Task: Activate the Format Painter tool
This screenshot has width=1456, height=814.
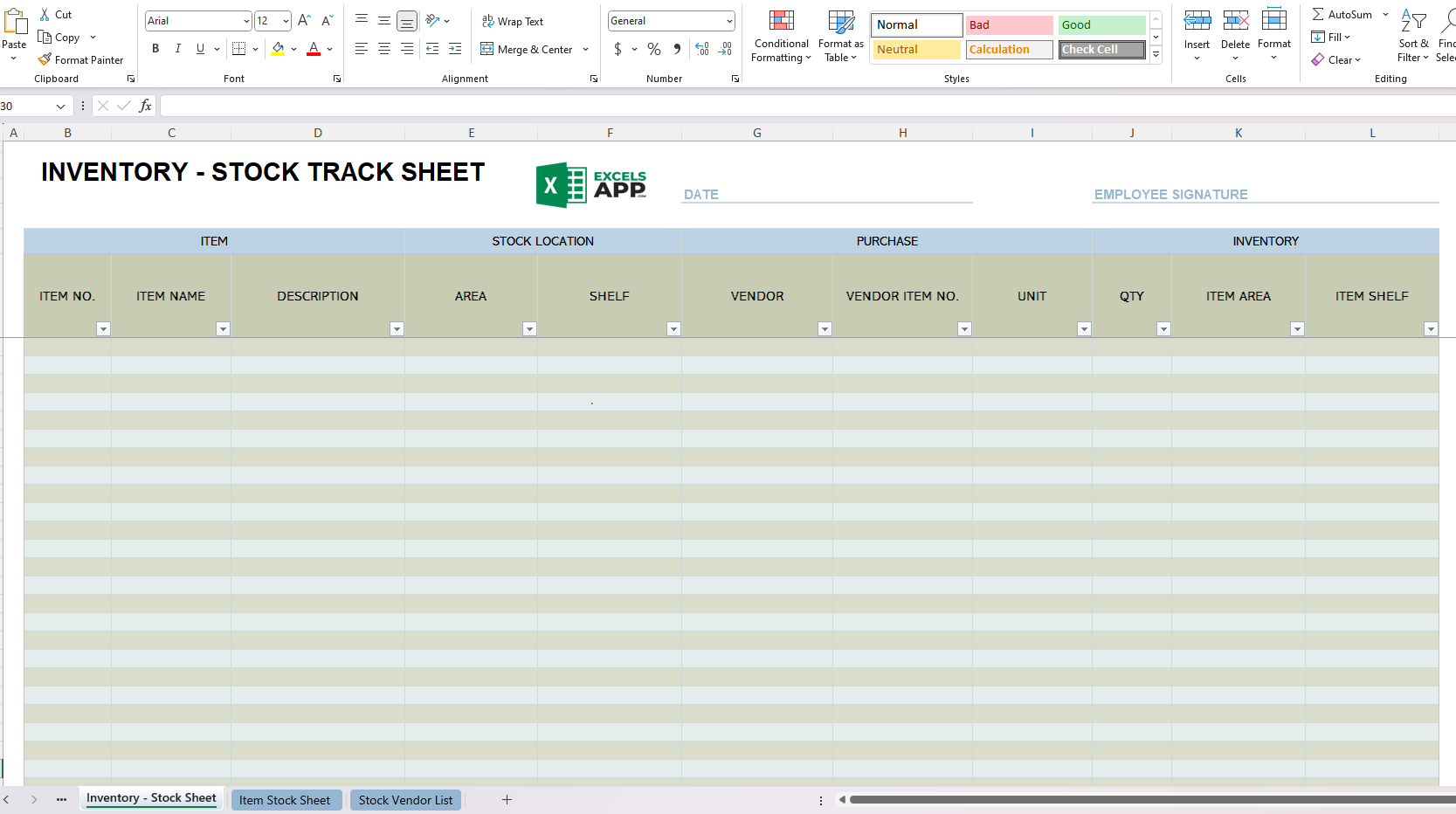Action: click(81, 59)
